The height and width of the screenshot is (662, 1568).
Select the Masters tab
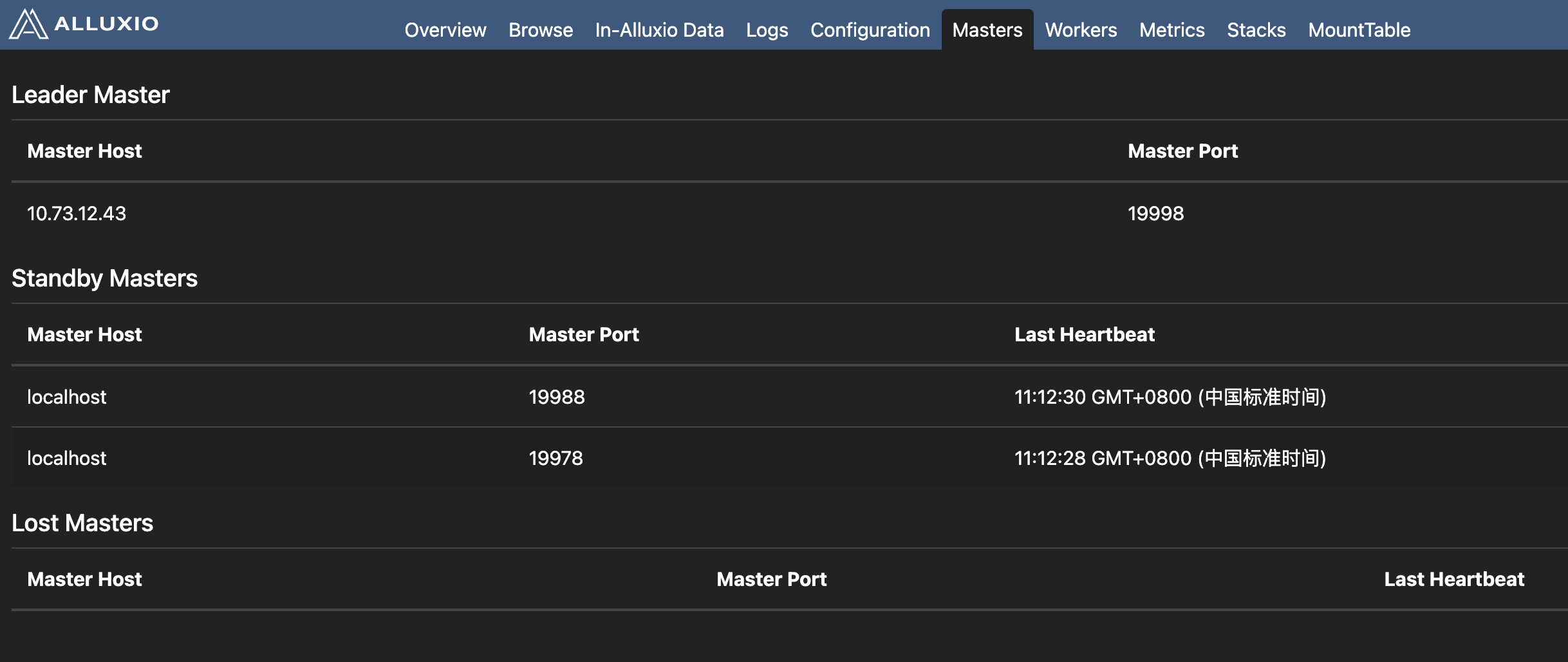coord(986,30)
